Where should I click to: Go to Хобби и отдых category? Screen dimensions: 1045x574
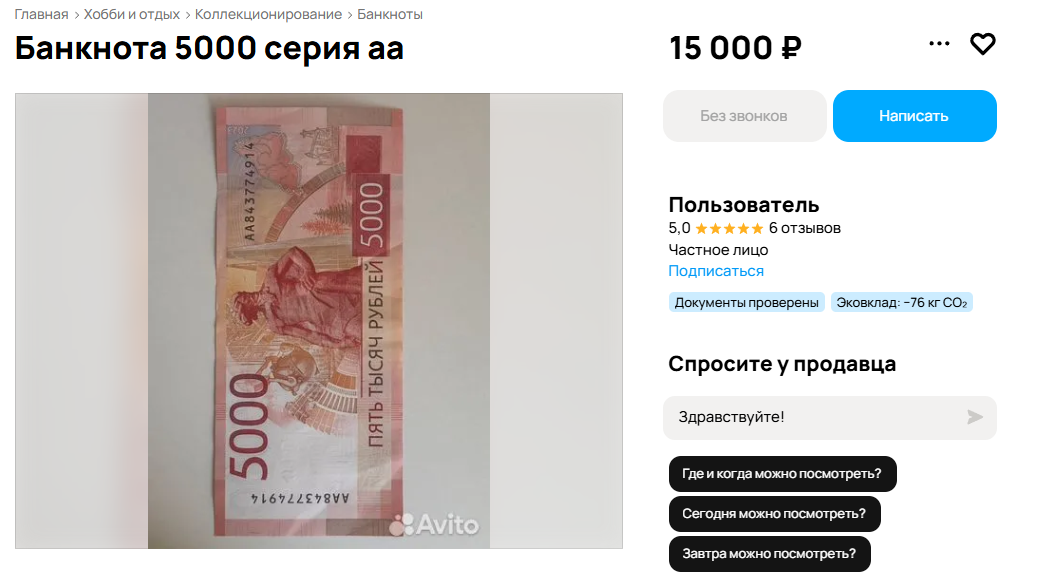(x=132, y=14)
